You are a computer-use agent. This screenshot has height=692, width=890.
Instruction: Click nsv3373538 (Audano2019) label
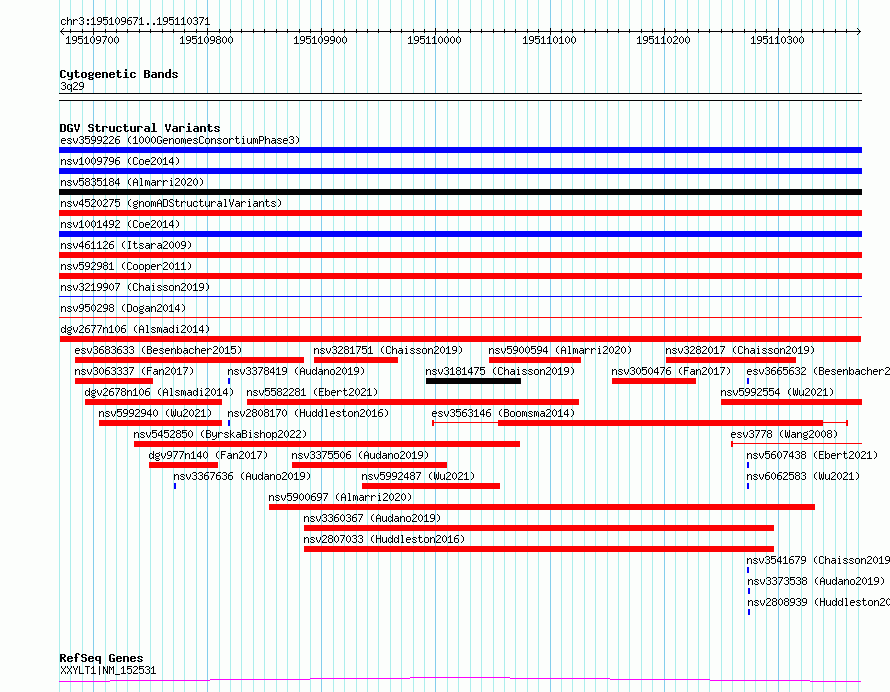point(816,581)
